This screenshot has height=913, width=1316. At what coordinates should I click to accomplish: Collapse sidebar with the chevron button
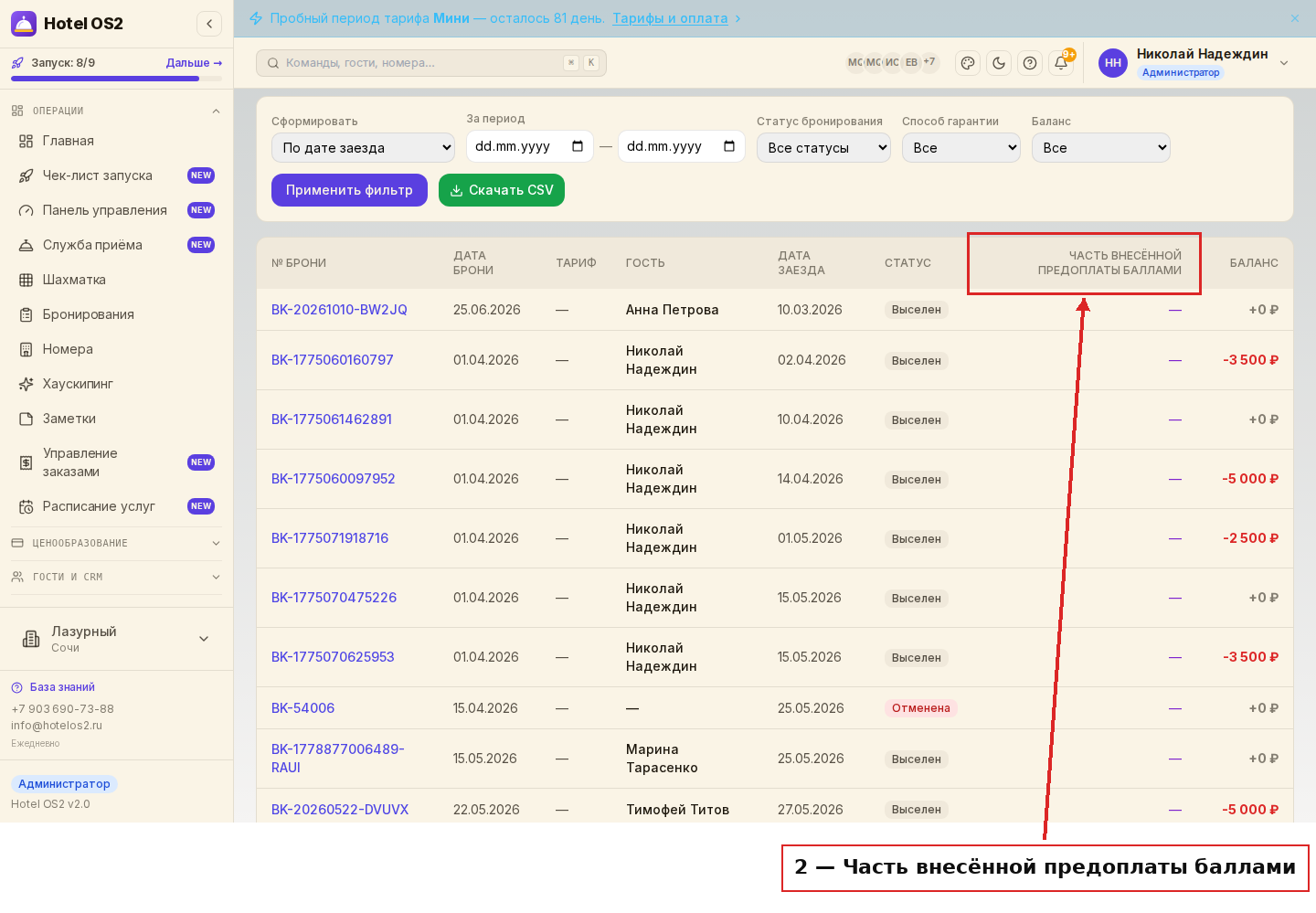point(209,24)
